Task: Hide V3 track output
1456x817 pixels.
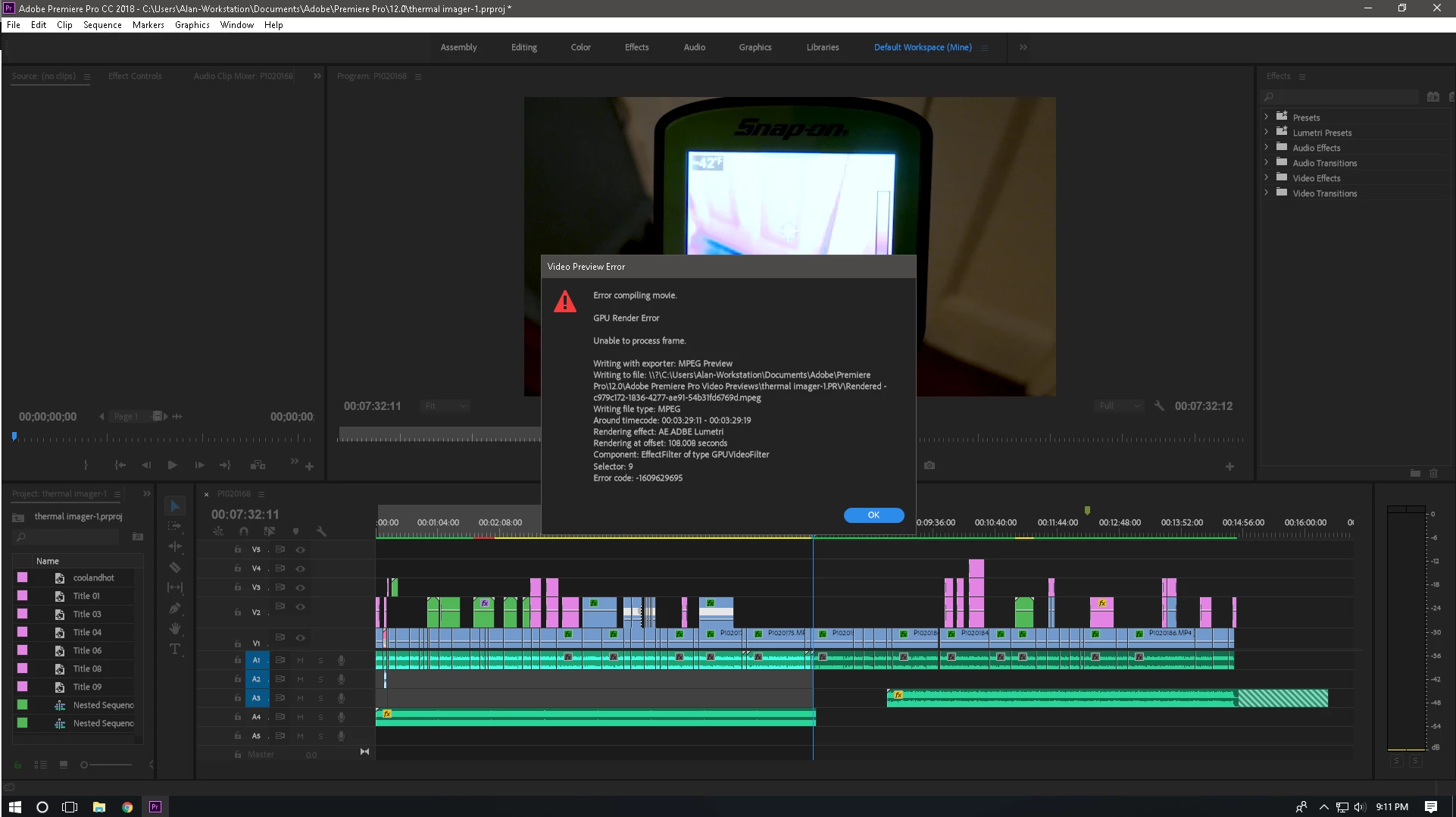Action: [301, 587]
